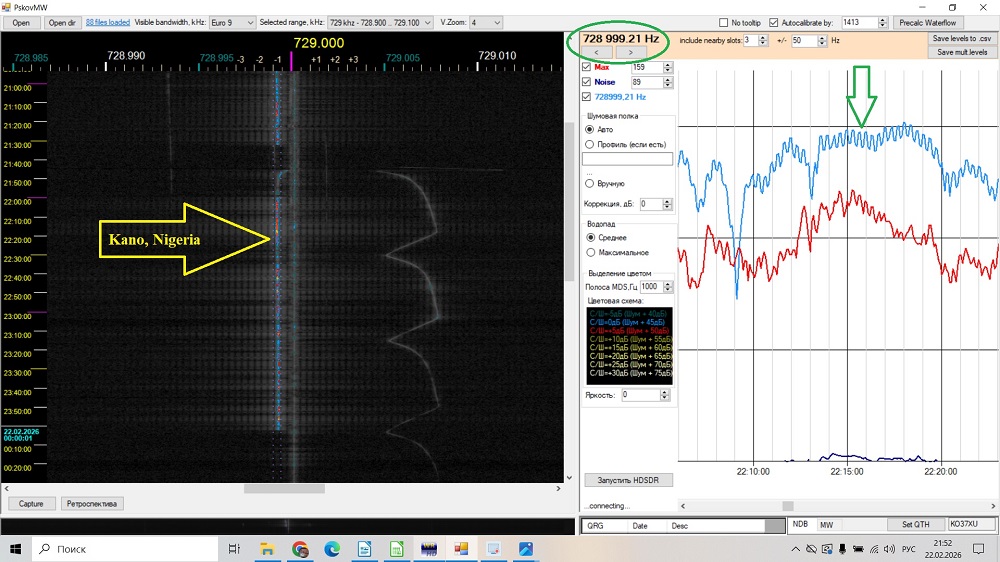Image resolution: width=1000 pixels, height=562 pixels.
Task: Uncheck the Autocalibrate by checkbox
Action: click(773, 22)
